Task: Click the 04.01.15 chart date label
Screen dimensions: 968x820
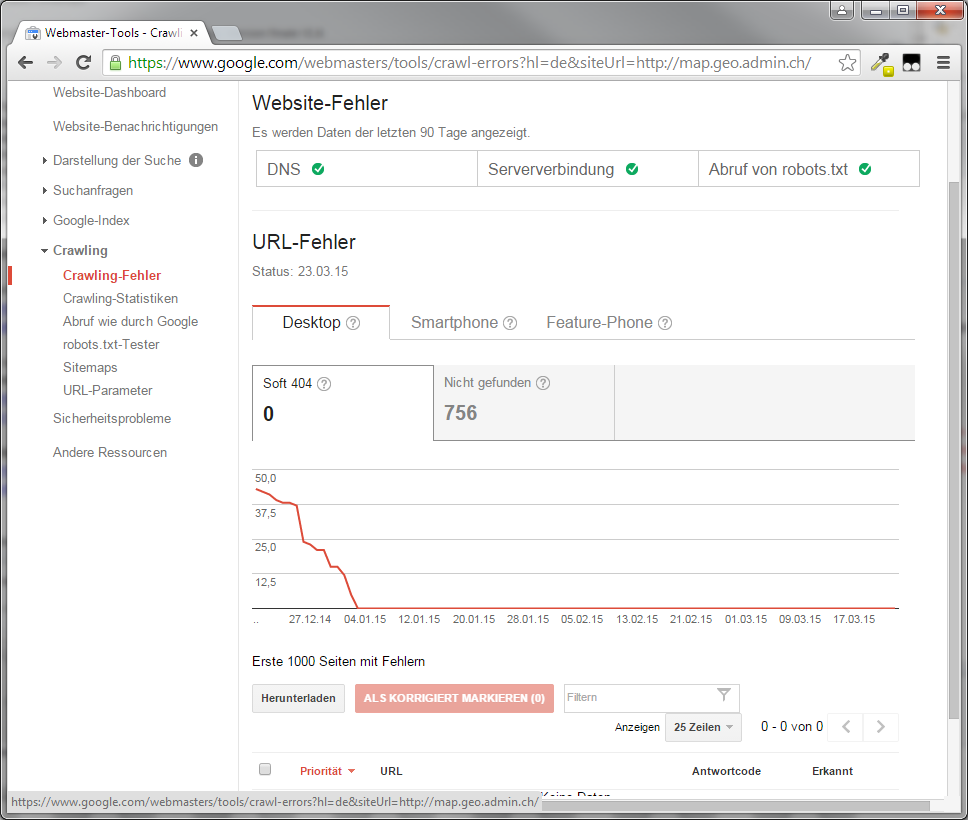Action: tap(365, 619)
